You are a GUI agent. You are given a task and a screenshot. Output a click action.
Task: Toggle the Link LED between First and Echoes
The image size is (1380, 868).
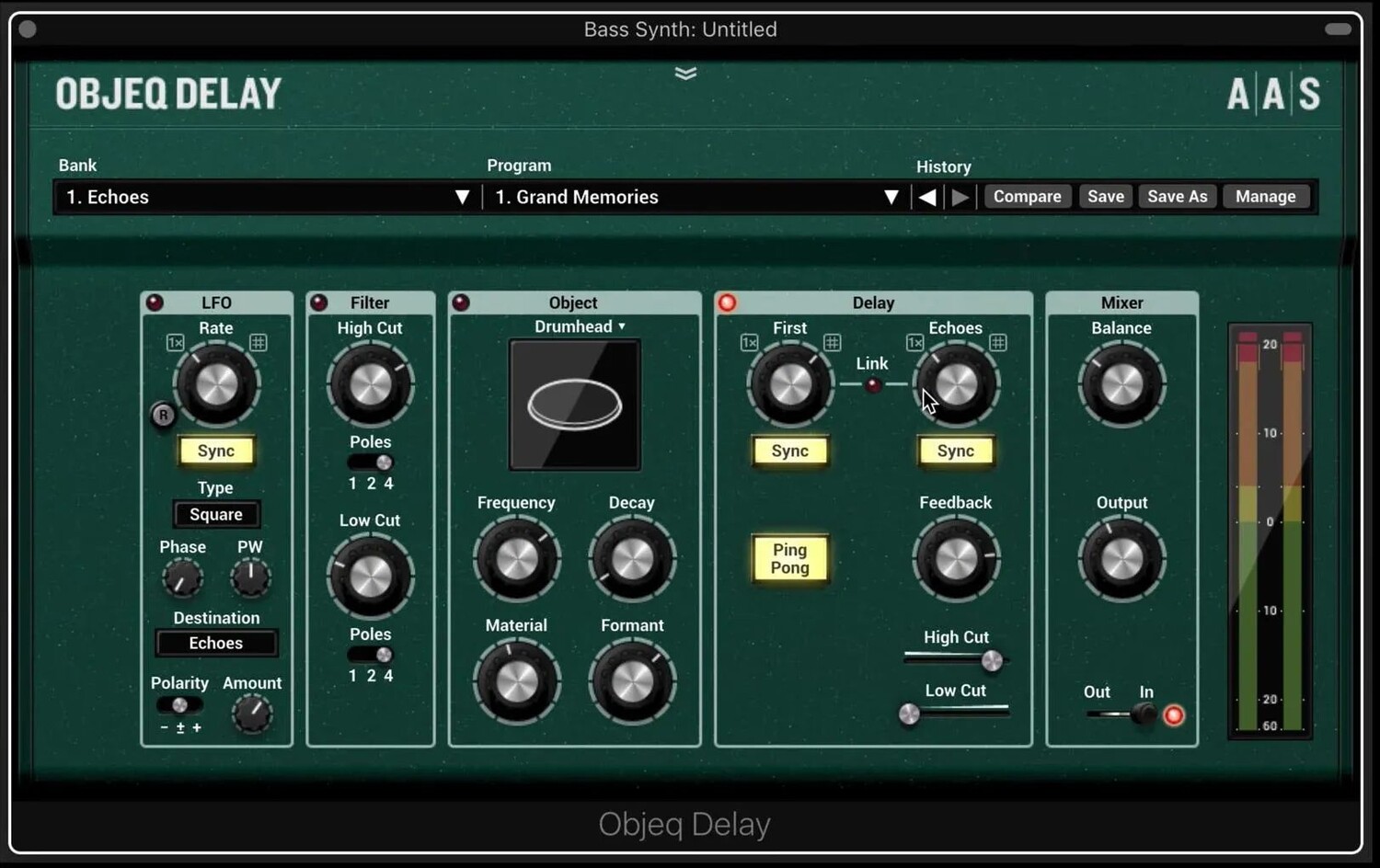pos(872,385)
